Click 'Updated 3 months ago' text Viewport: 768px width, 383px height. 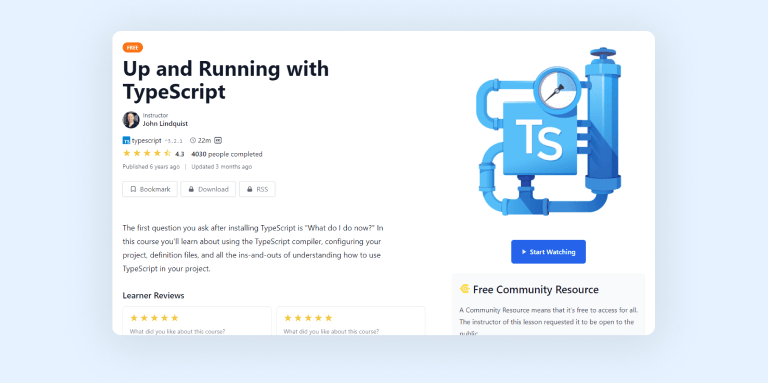[221, 167]
